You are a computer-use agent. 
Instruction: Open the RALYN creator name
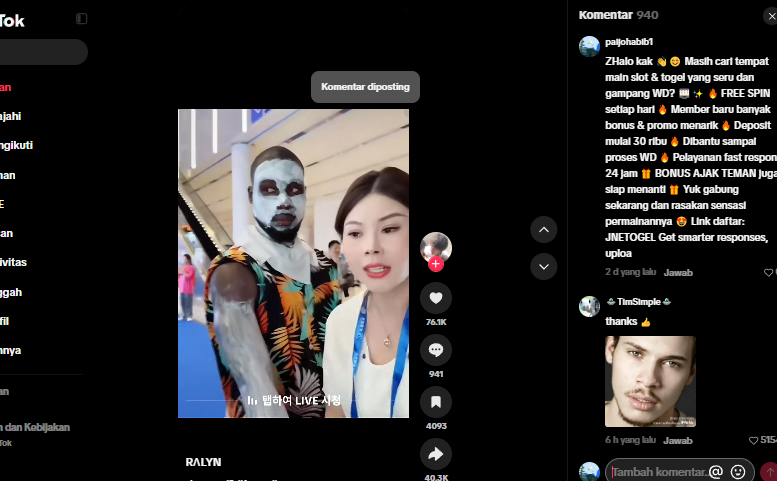[x=203, y=462]
